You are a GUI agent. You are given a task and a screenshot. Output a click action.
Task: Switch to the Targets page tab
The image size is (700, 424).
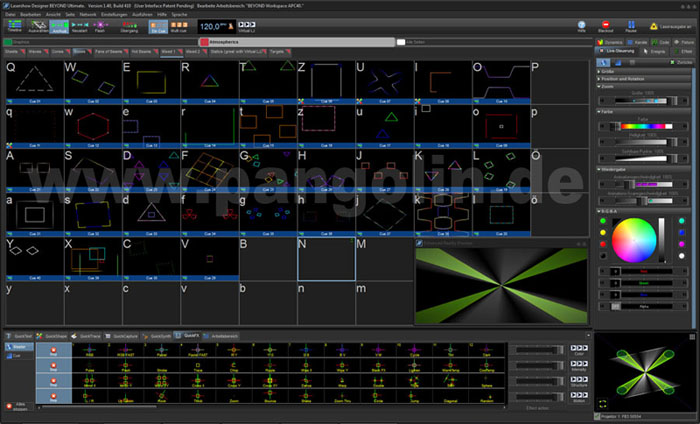(279, 52)
